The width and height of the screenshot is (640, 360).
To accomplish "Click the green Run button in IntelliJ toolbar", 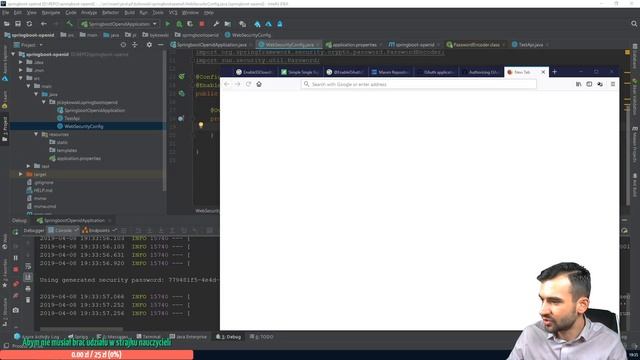I will coord(167,24).
